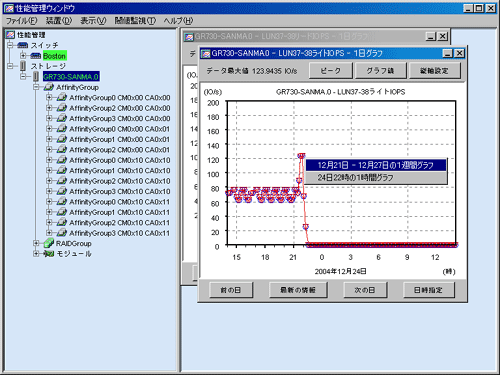Click the 前の日 button
Image resolution: width=500 pixels, height=375 pixels.
pos(231,290)
